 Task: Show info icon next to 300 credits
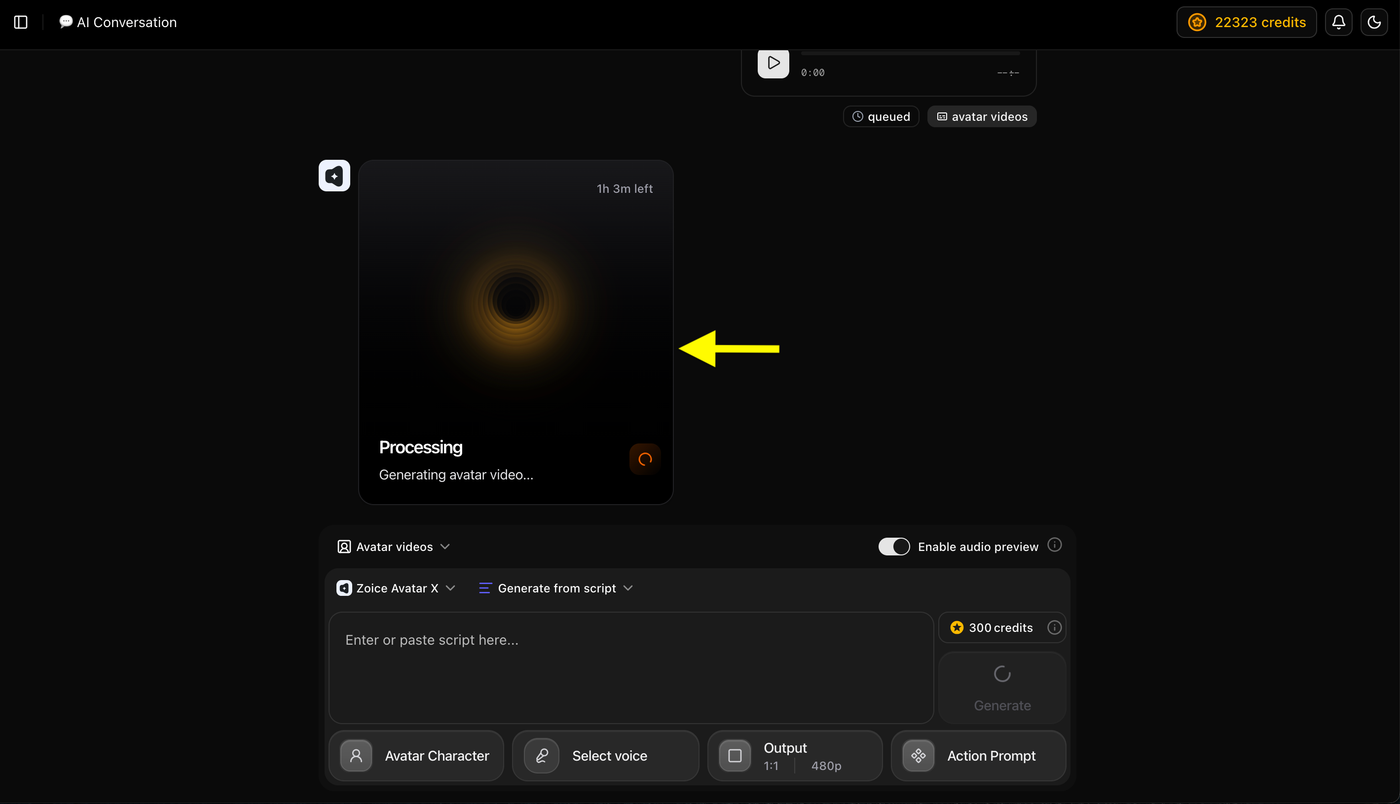[x=1054, y=627]
